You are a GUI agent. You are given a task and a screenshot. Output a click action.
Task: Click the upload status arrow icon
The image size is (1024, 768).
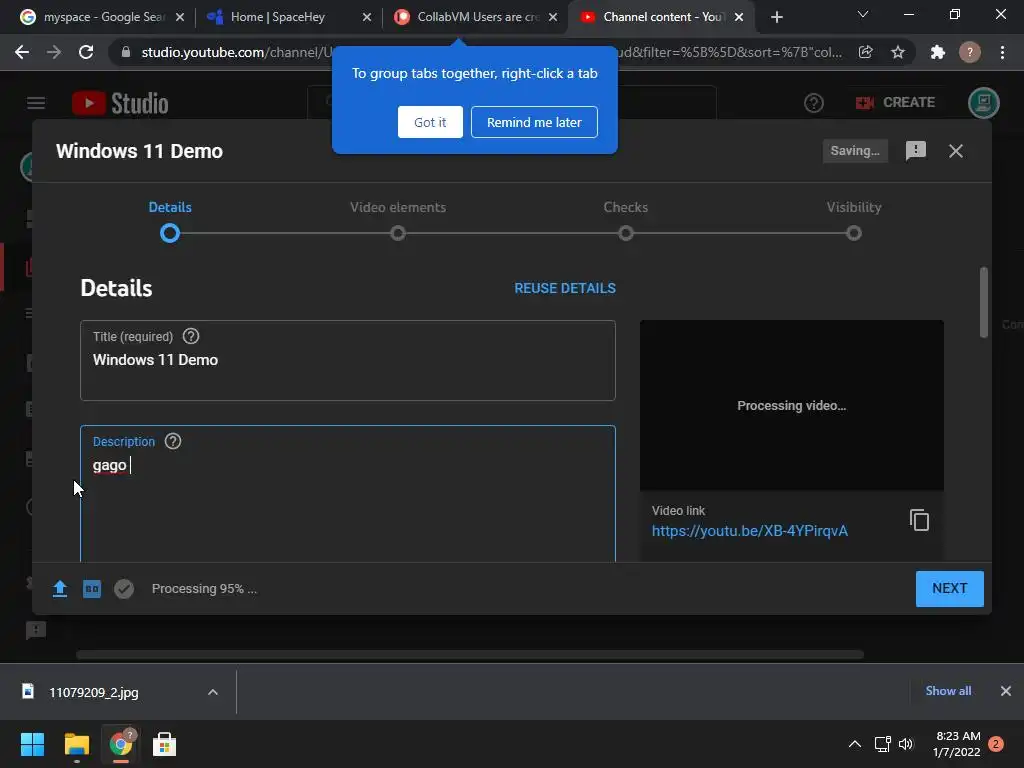pos(59,589)
